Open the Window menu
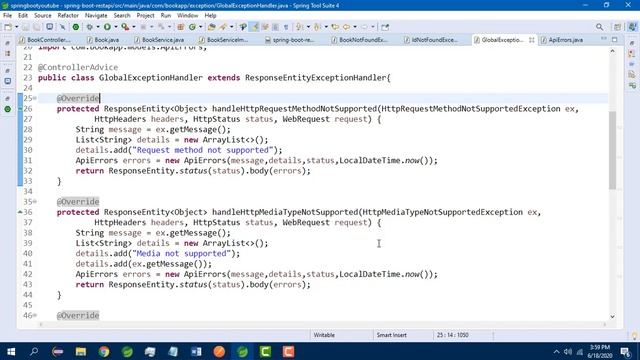 [187, 16]
